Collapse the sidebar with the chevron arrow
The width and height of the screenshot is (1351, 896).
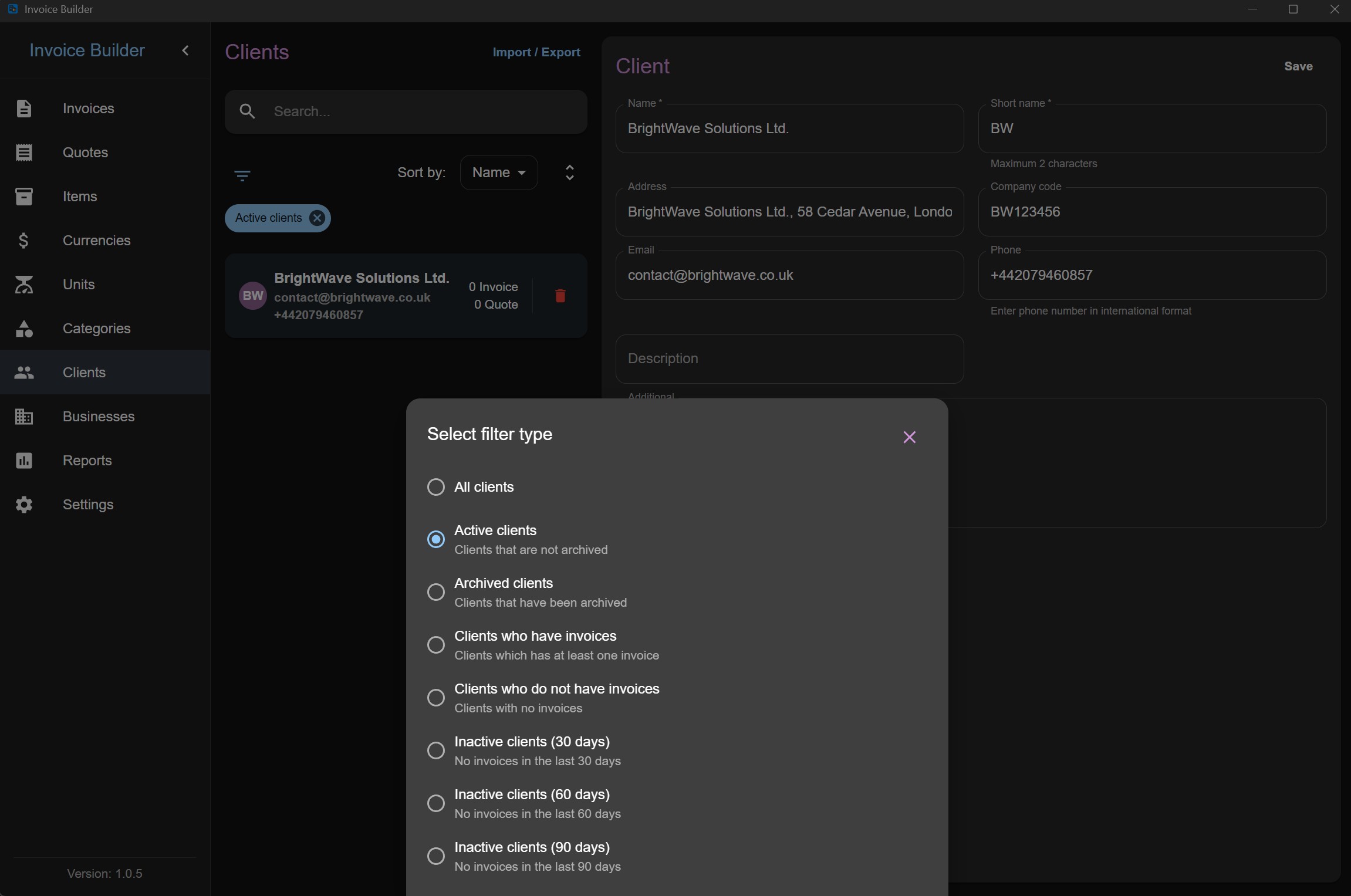pos(185,50)
